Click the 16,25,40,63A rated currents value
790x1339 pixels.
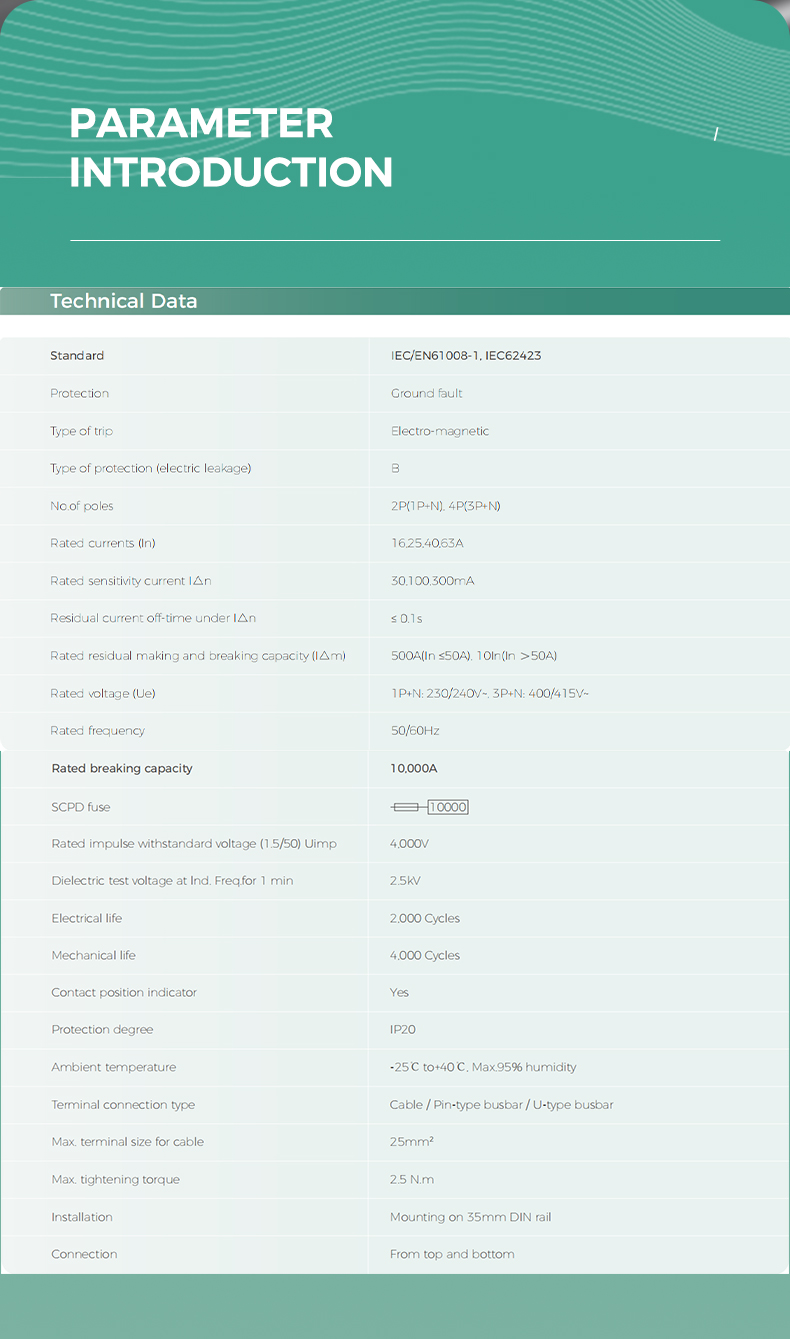click(427, 543)
